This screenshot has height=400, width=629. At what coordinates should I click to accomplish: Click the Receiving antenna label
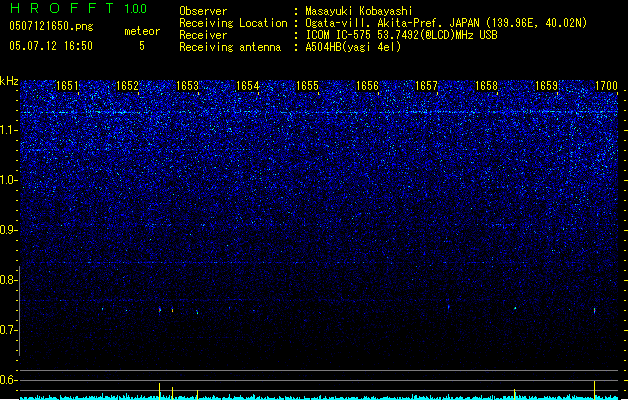tap(230, 47)
